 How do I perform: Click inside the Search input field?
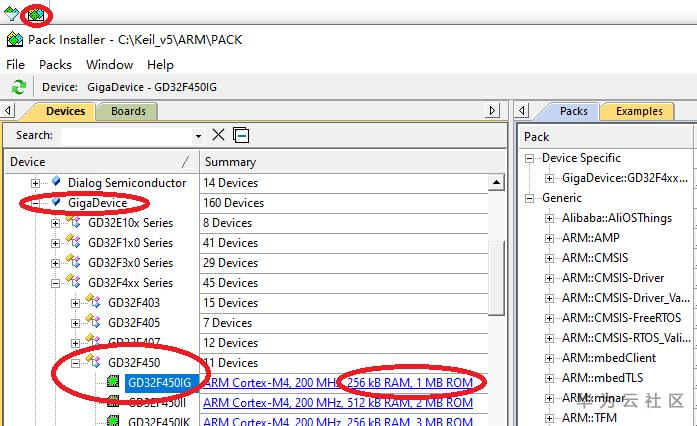tap(127, 135)
